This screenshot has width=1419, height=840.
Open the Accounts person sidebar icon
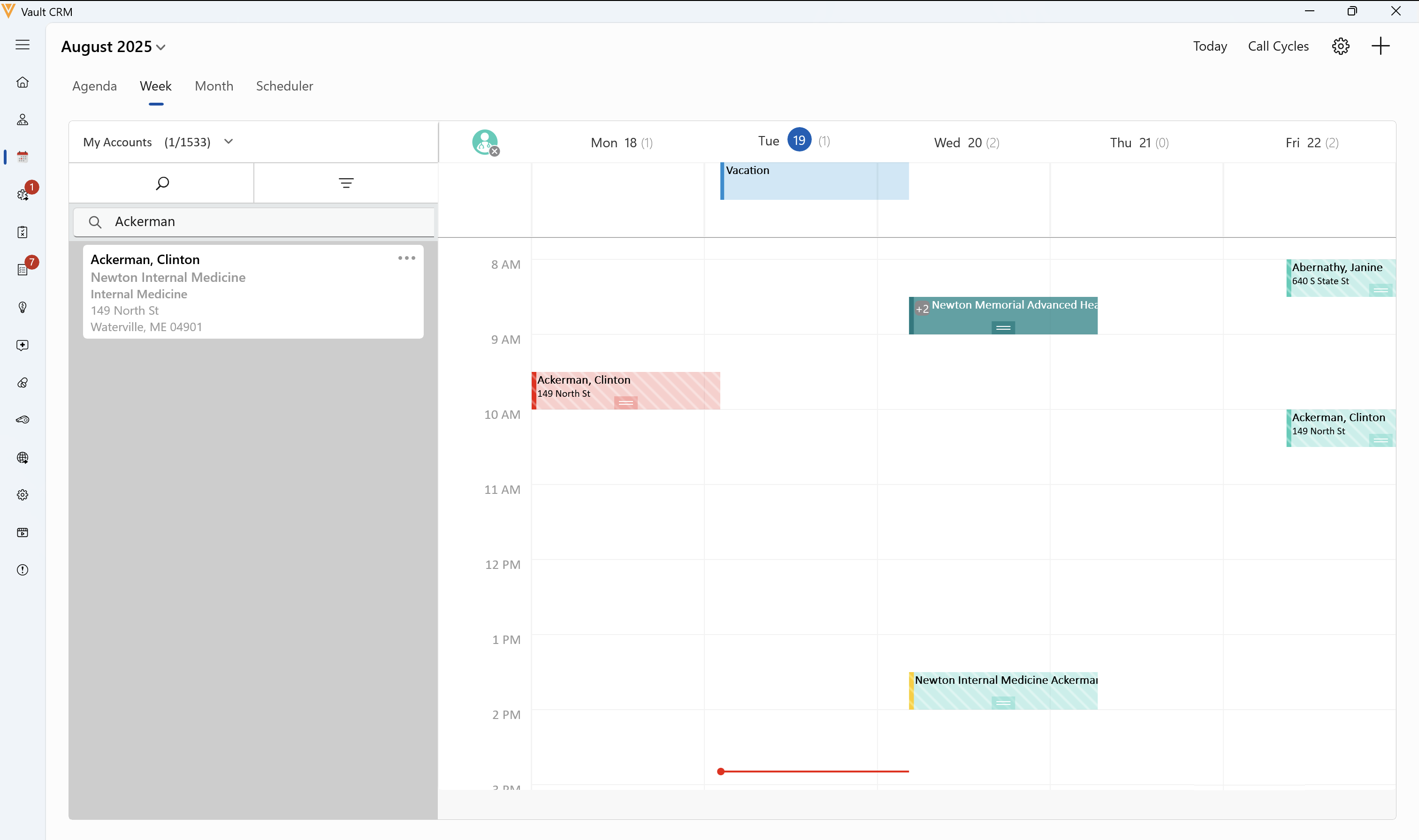click(x=23, y=120)
